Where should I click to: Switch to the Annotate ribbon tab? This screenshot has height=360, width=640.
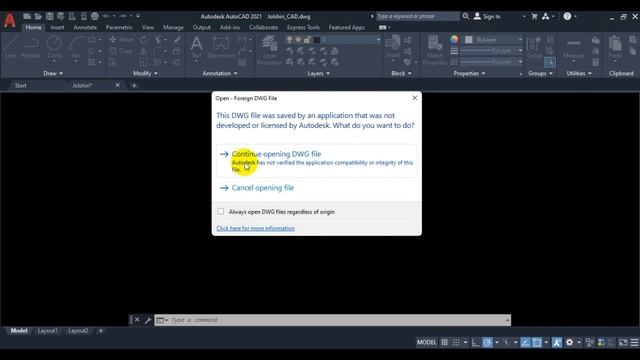tap(85, 27)
